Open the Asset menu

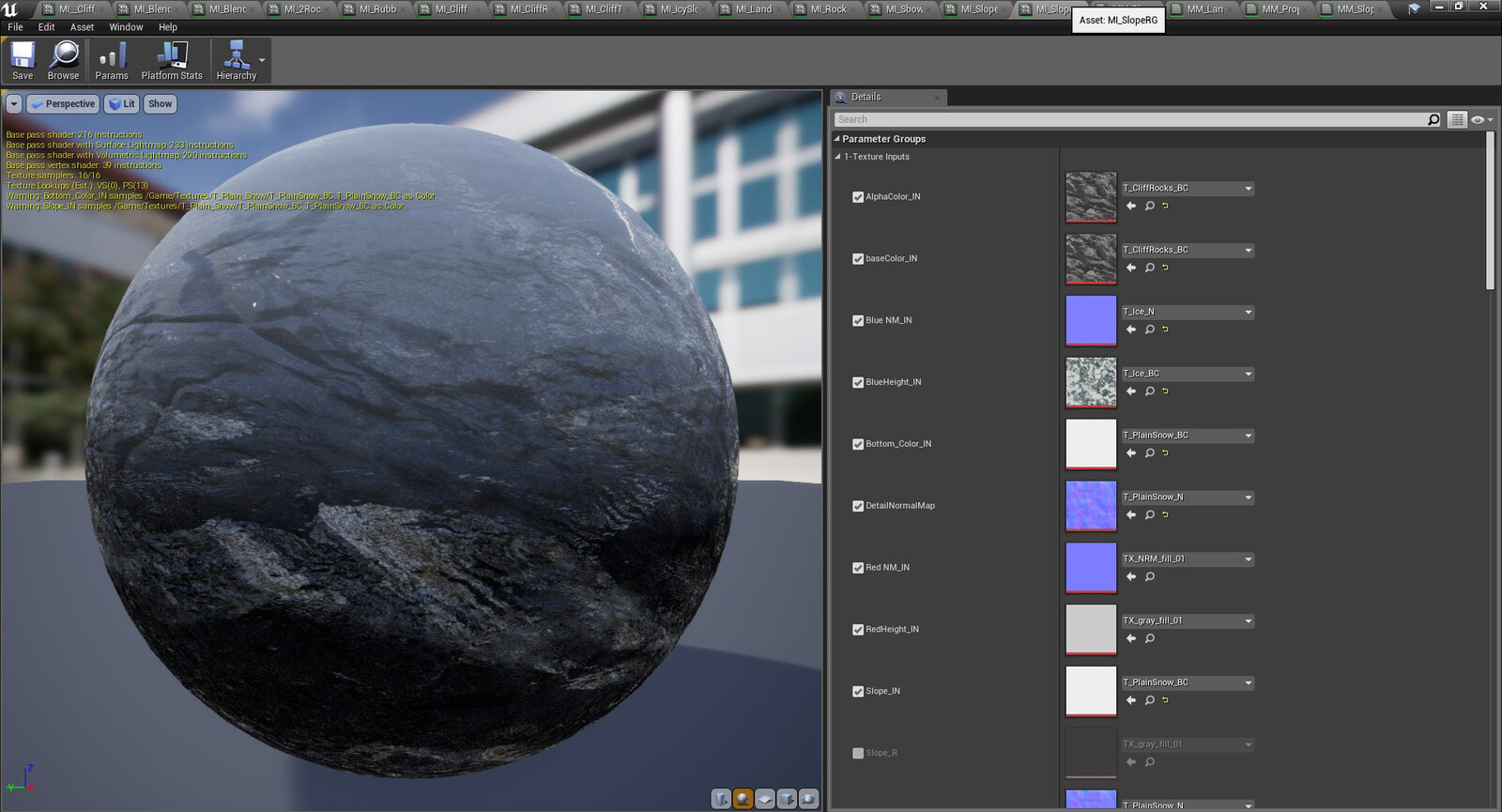[82, 27]
